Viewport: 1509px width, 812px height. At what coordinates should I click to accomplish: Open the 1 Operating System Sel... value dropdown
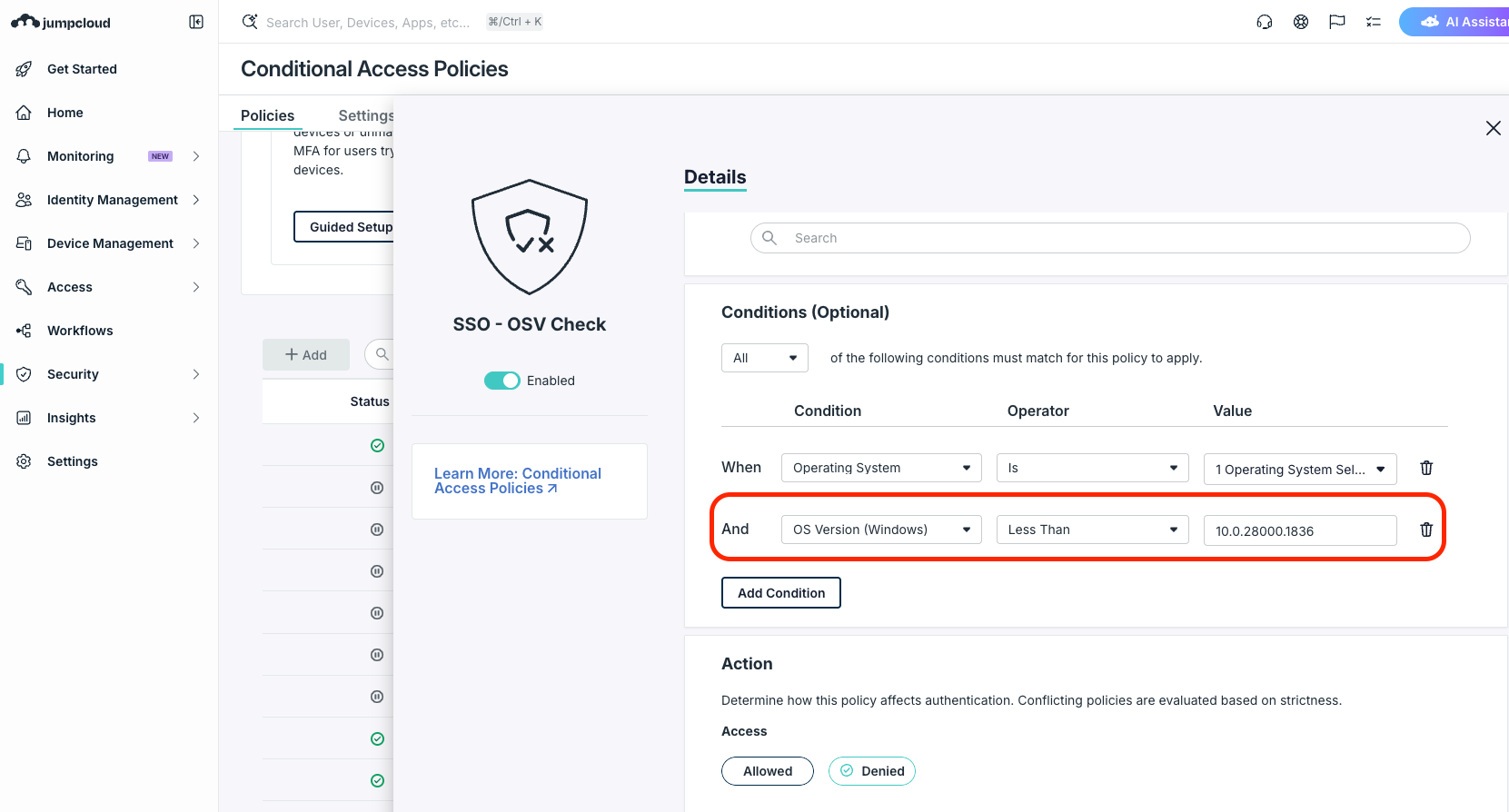(x=1300, y=470)
